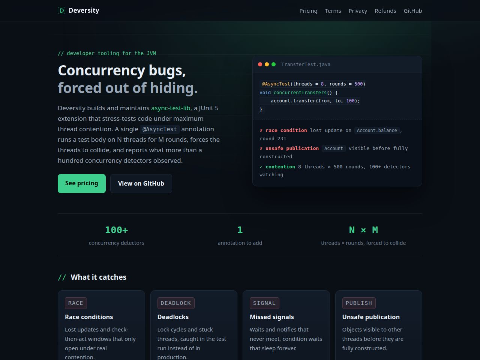Open the Refunds nav link
480x360 pixels.
[385, 11]
